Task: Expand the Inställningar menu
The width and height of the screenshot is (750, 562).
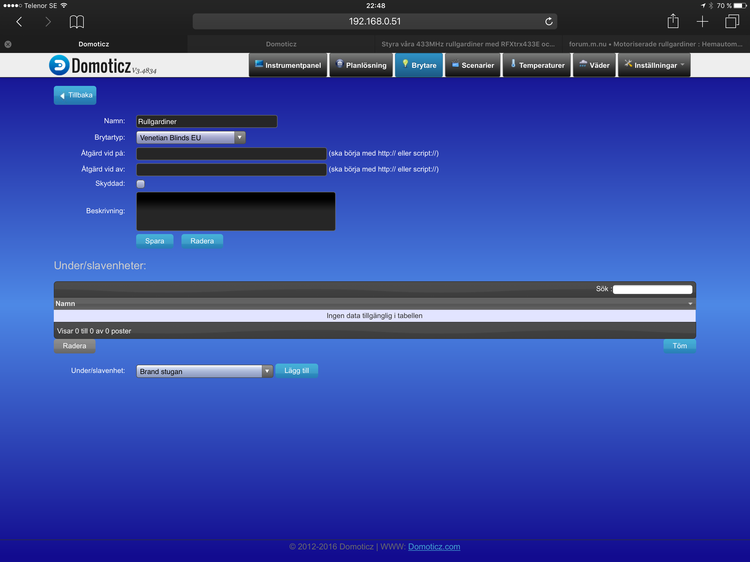Action: click(x=654, y=65)
